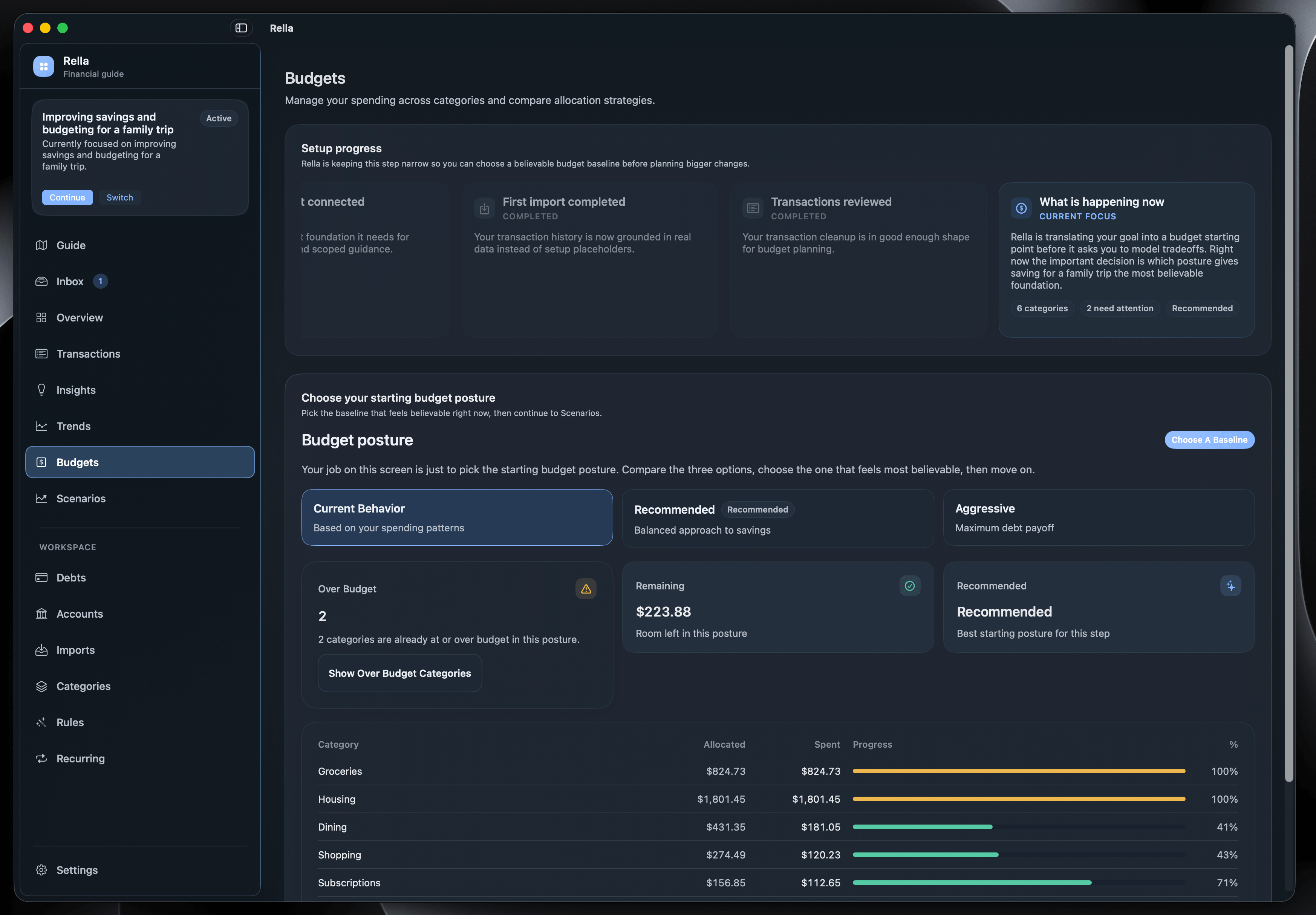Click the Allocated column header
Image resolution: width=1316 pixels, height=915 pixels.
[724, 744]
